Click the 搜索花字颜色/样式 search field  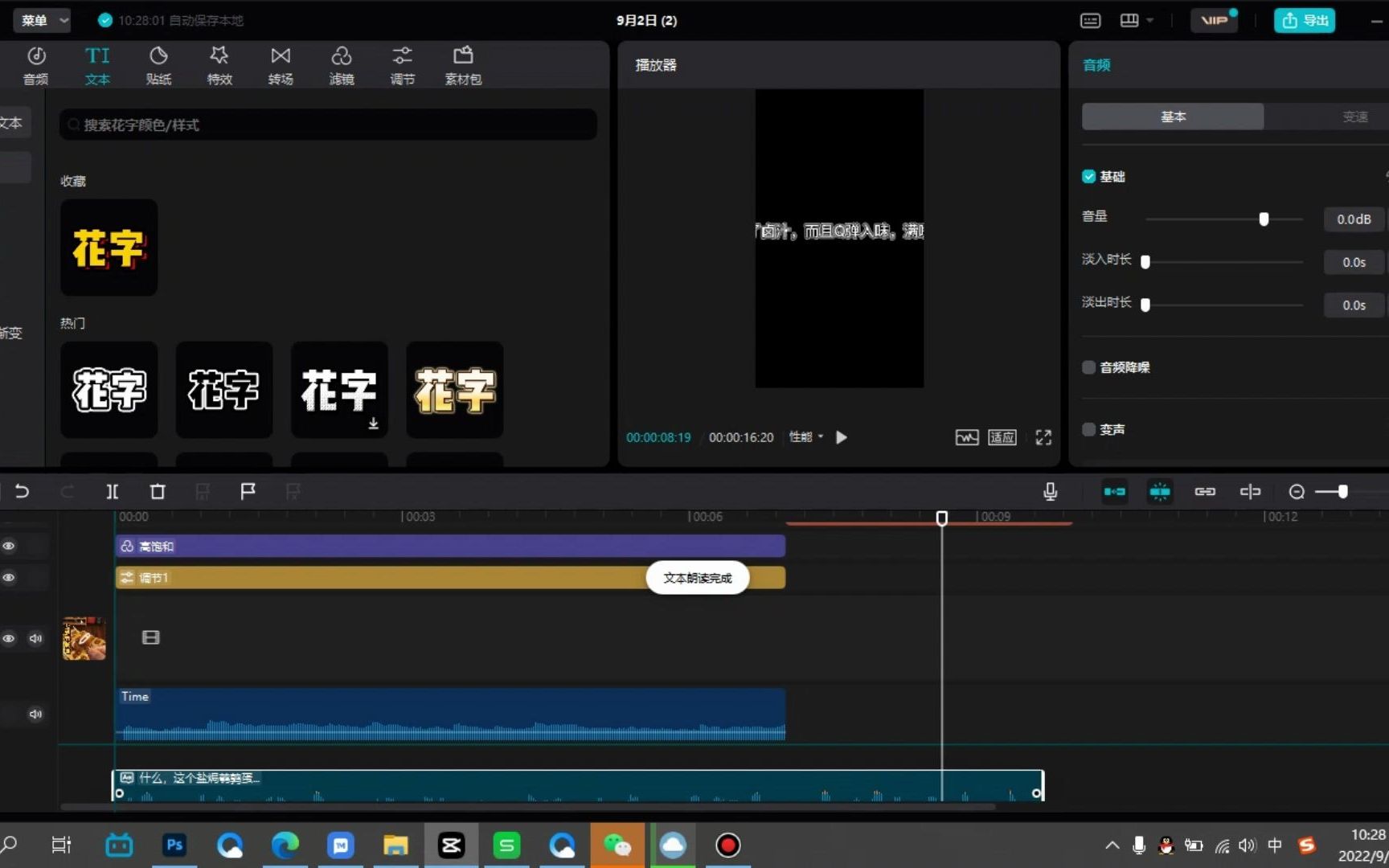(x=328, y=125)
